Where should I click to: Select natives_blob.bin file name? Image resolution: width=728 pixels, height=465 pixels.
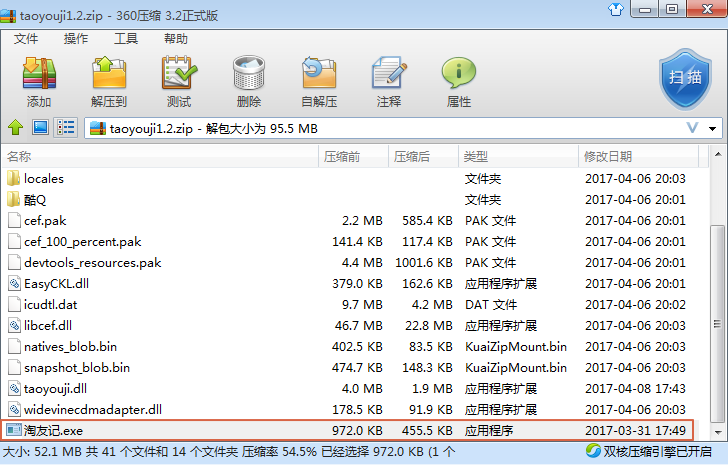point(70,347)
